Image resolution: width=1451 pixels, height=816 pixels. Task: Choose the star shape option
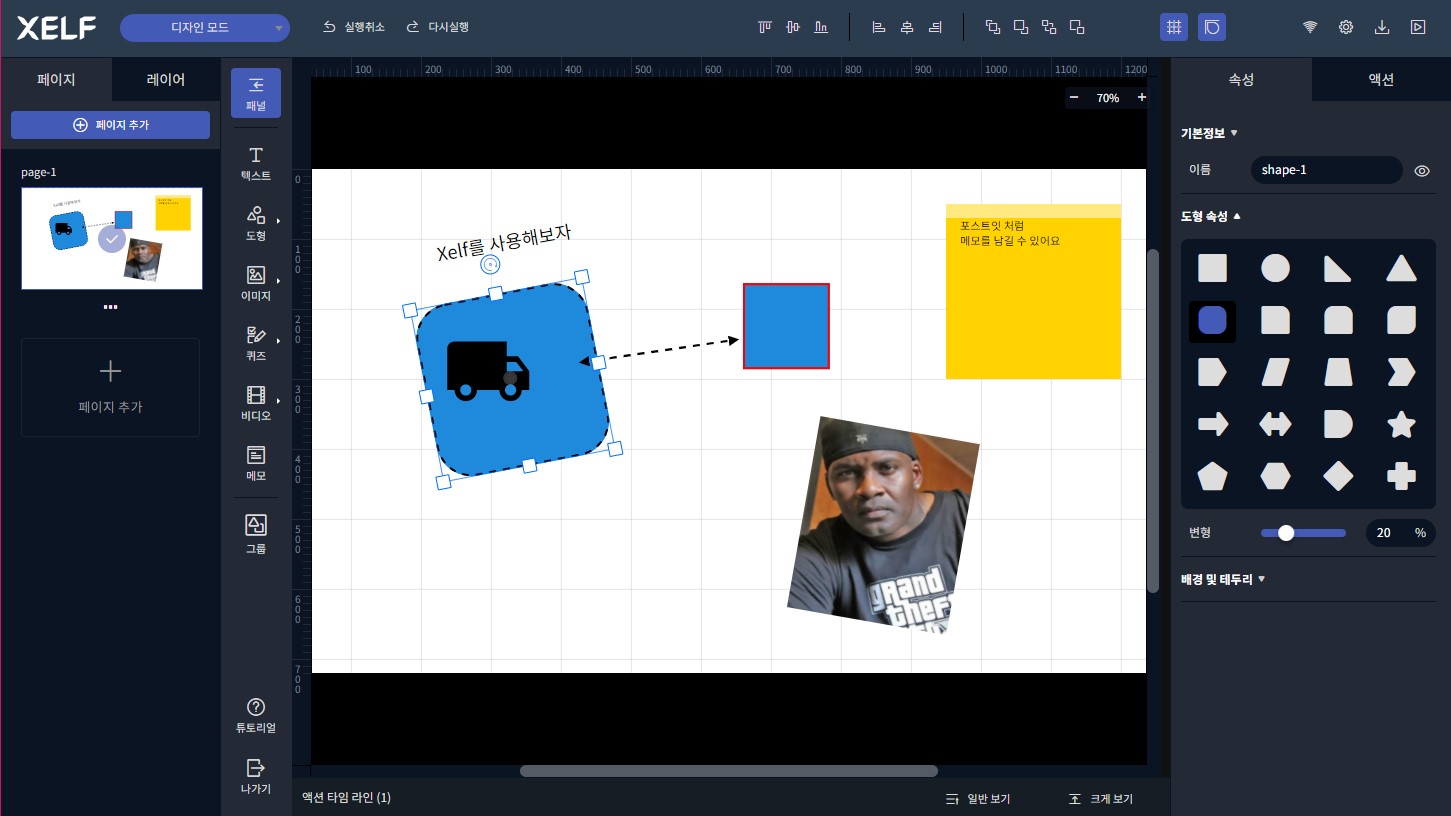click(1401, 424)
